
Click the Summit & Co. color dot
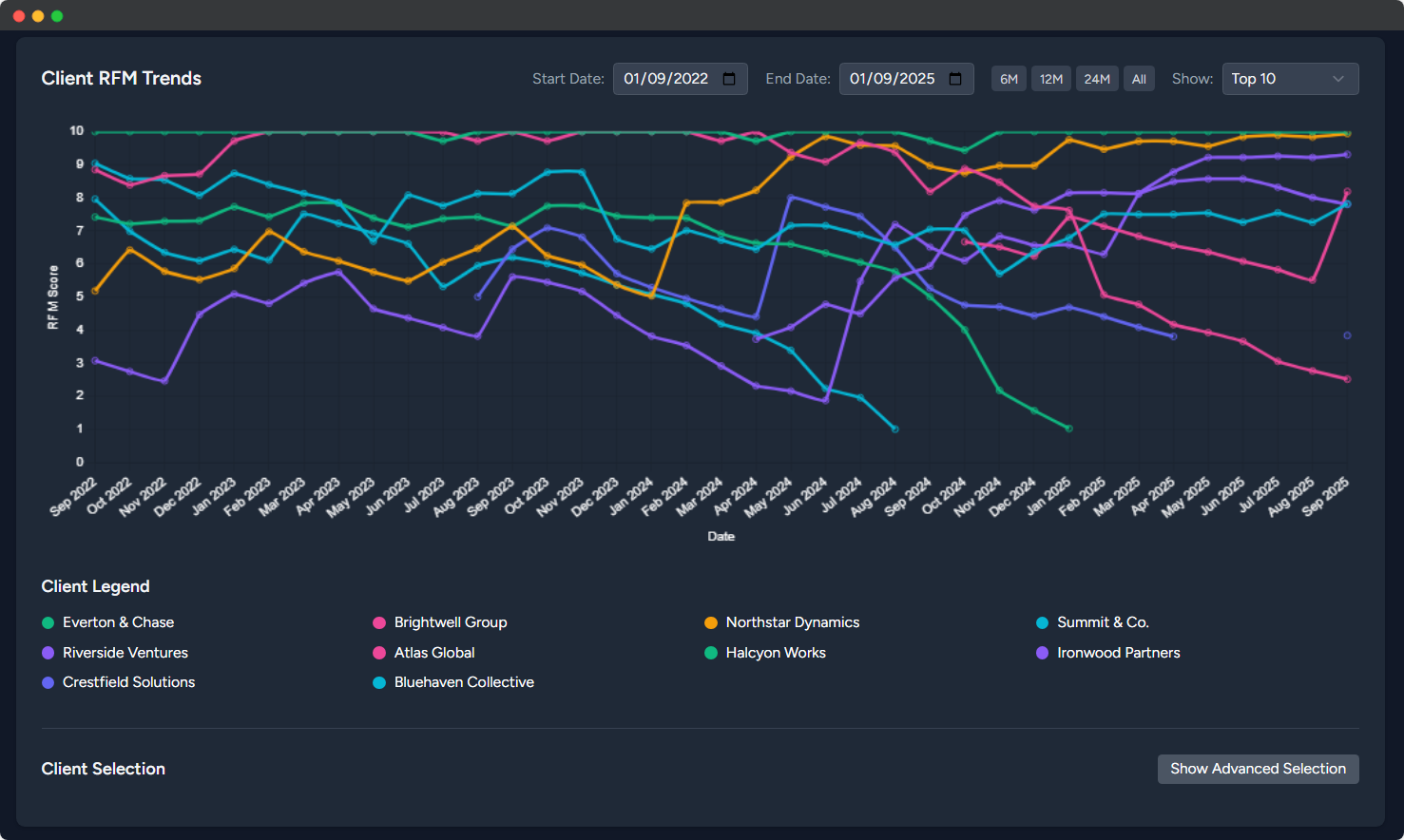tap(1042, 623)
